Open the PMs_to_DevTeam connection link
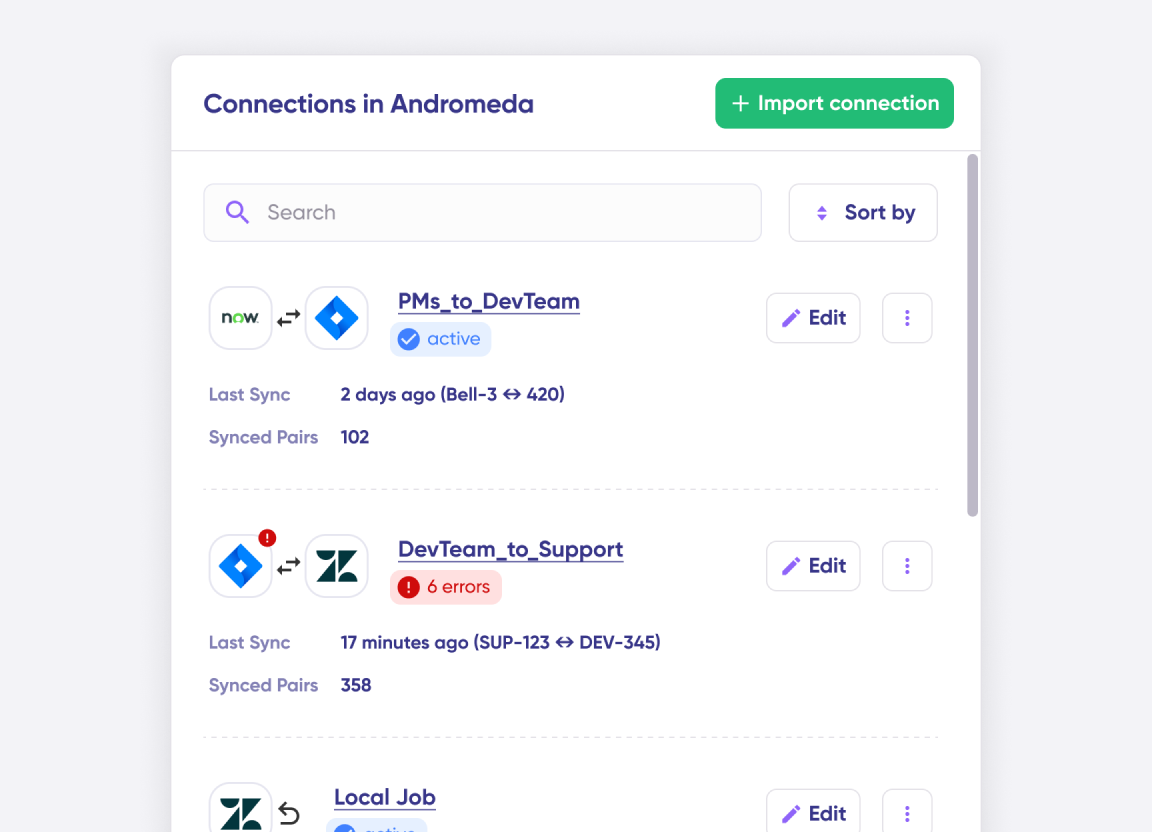This screenshot has width=1152, height=832. (x=488, y=302)
